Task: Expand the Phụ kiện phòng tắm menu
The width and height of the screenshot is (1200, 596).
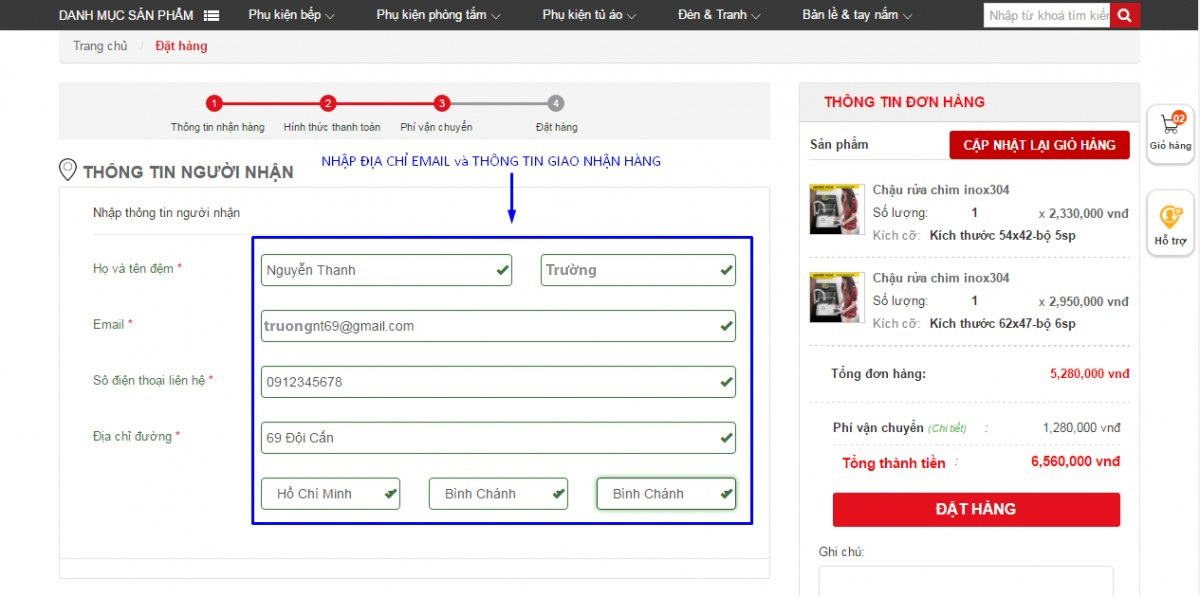Action: (x=438, y=15)
